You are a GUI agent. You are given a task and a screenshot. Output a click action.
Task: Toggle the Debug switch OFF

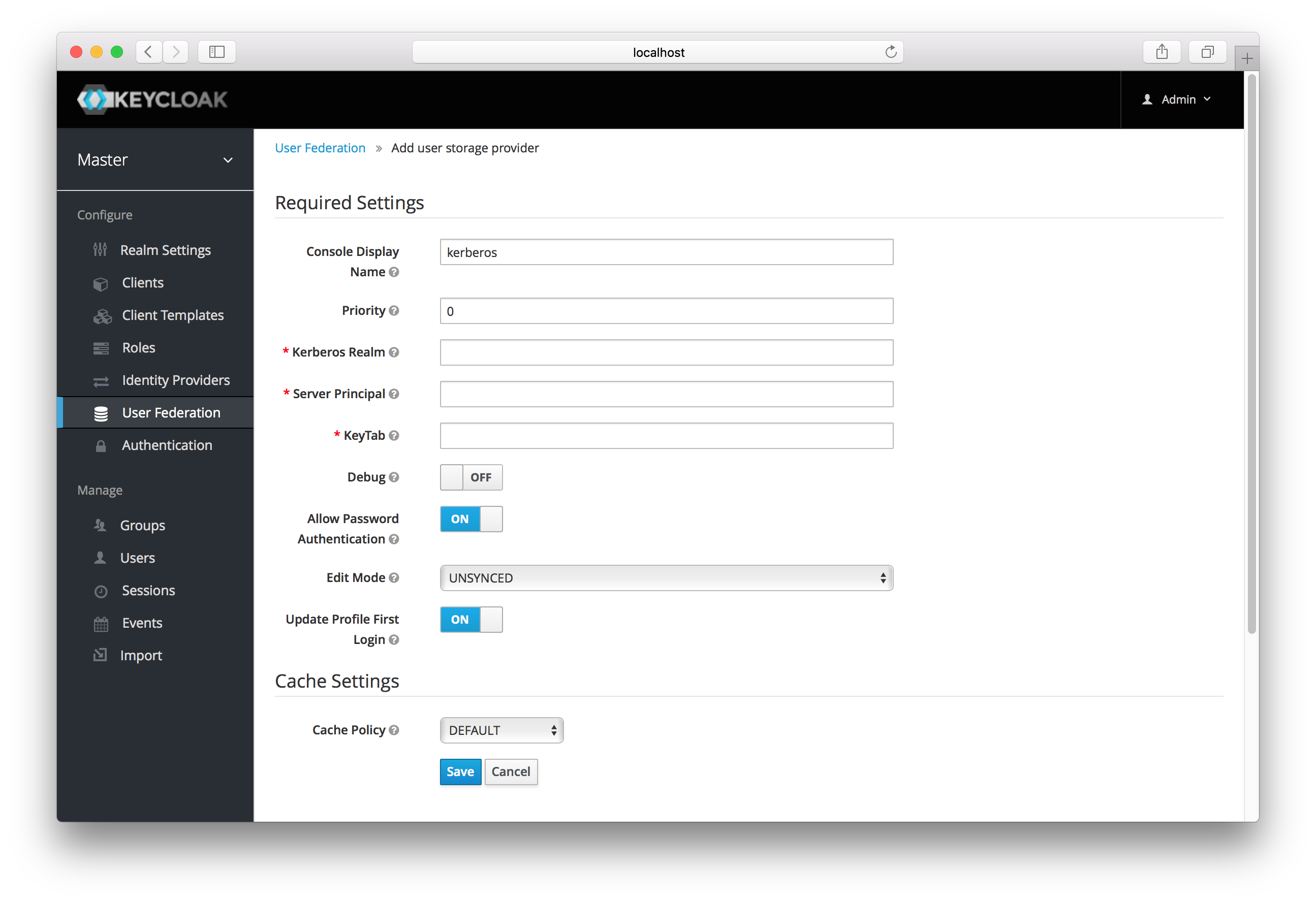471,477
